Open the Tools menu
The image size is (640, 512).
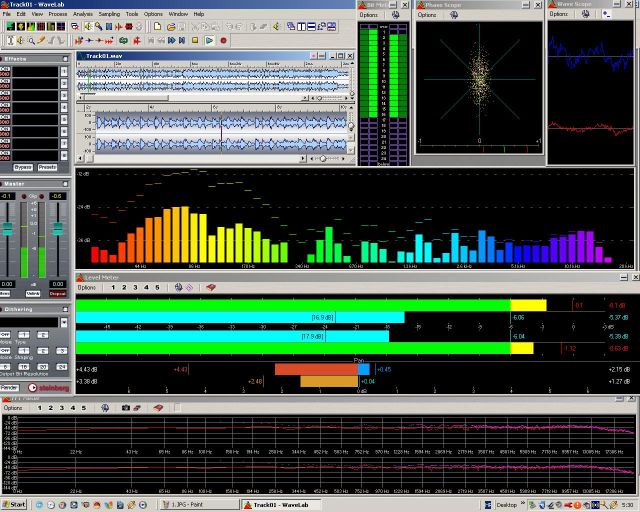pyautogui.click(x=132, y=14)
